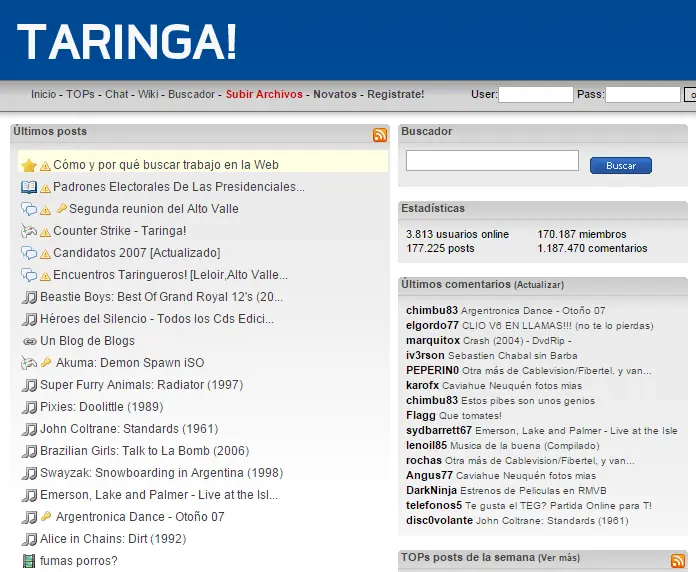Open user sydbarrett67 in latest comments
Screen dimensions: 696x572
(x=439, y=430)
